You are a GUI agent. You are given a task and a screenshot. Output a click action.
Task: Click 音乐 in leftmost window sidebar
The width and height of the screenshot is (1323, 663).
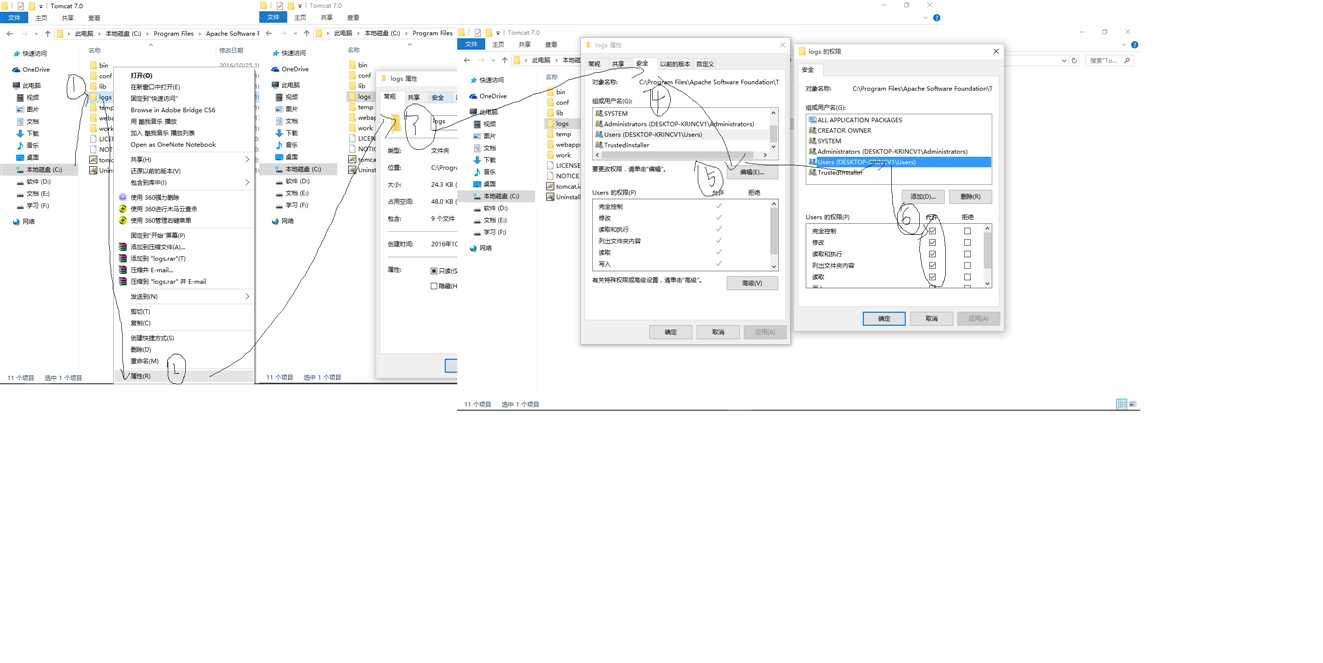click(x=28, y=145)
